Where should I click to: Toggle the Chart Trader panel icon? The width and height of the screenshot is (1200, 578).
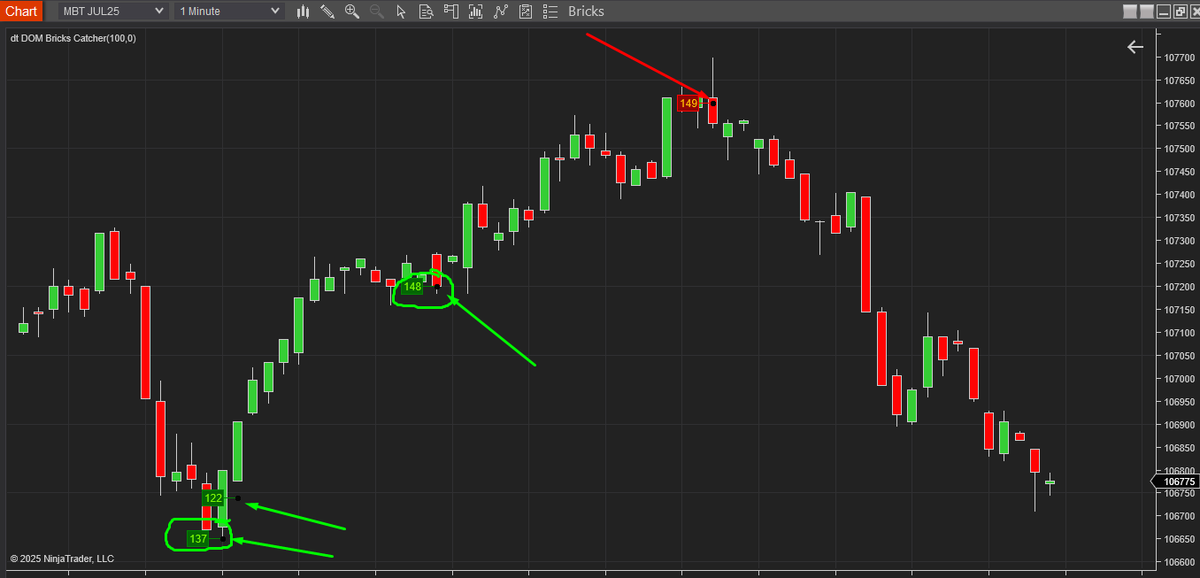[451, 12]
